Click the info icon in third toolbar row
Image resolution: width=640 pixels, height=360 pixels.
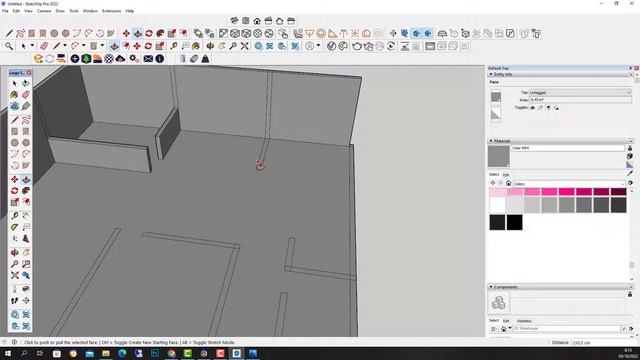(160, 59)
